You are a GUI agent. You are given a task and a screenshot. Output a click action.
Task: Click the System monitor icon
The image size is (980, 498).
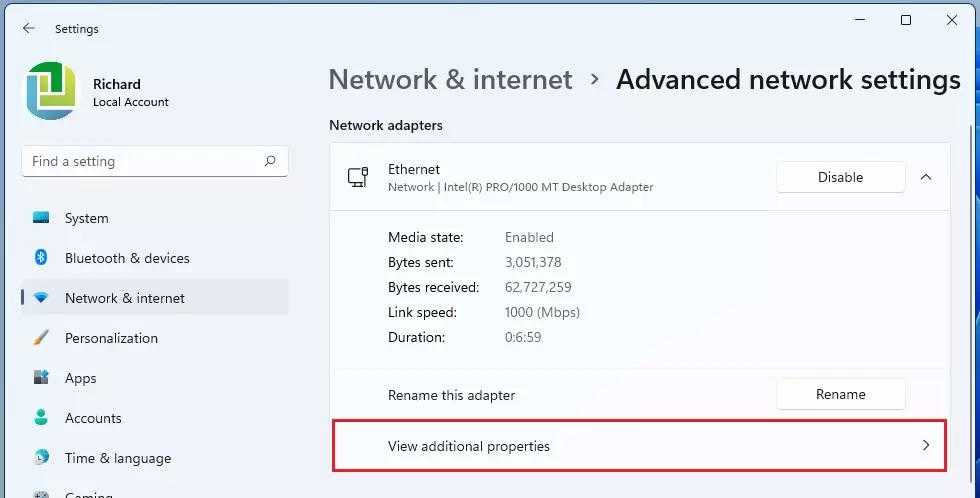click(41, 218)
